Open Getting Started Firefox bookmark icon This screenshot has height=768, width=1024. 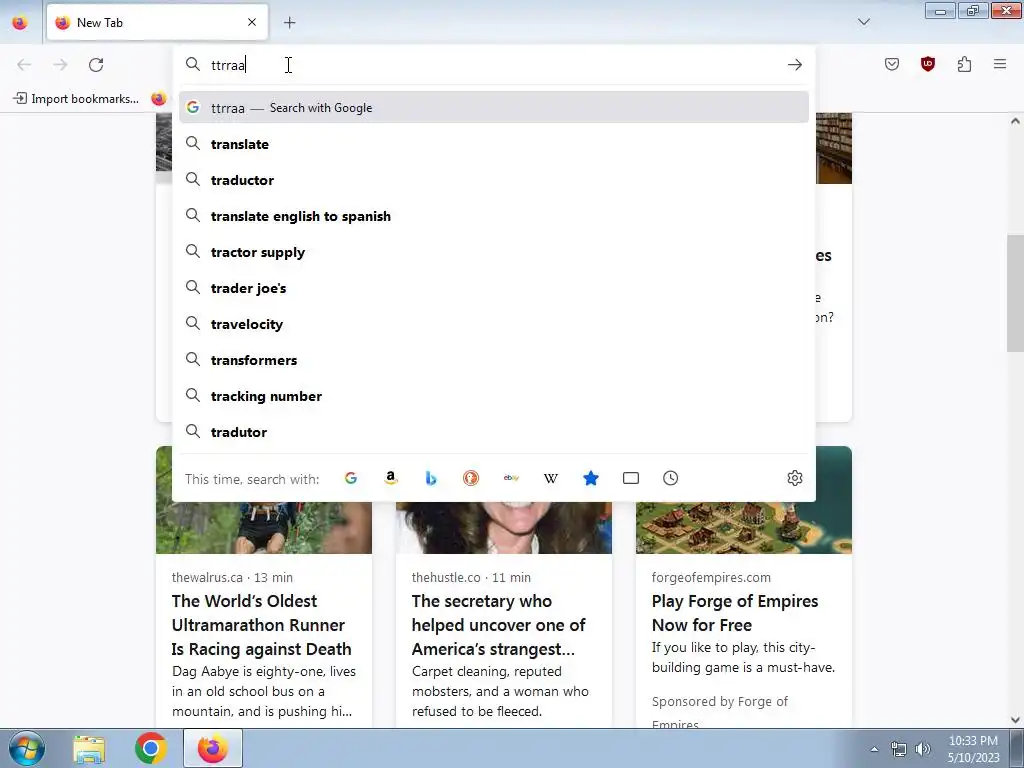(159, 99)
